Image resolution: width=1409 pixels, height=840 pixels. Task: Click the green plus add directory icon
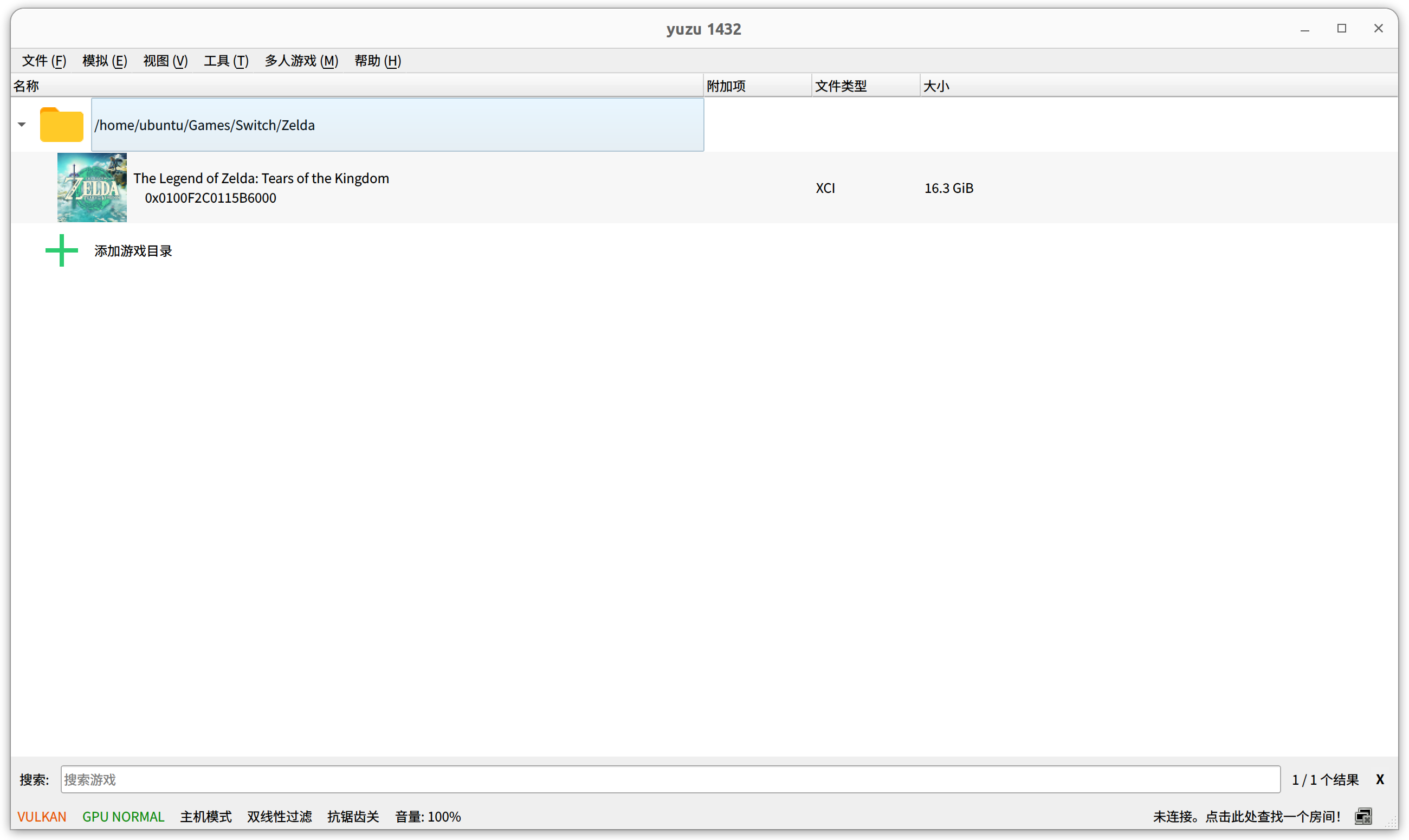pyautogui.click(x=62, y=251)
